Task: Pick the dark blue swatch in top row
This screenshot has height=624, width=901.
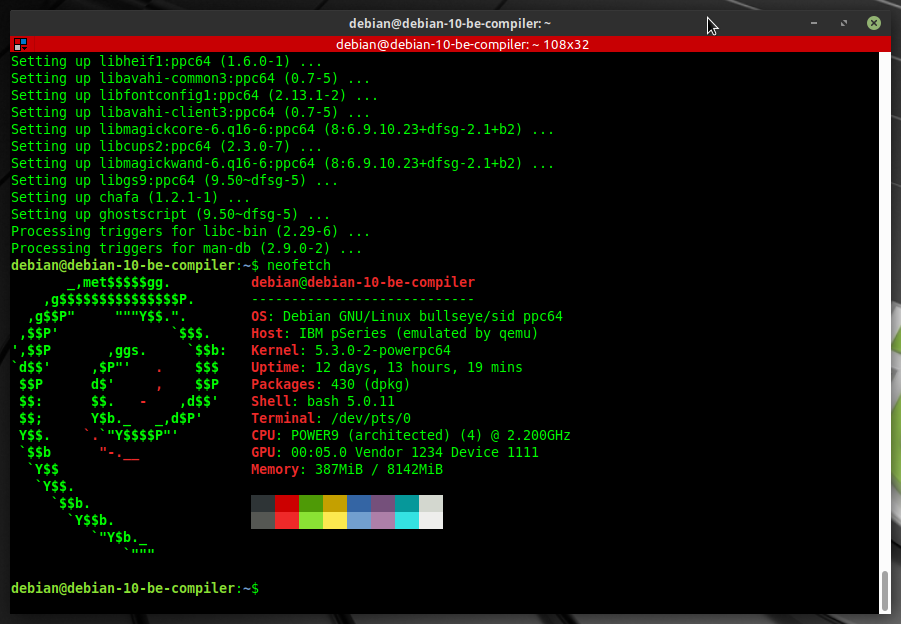Action: 359,503
